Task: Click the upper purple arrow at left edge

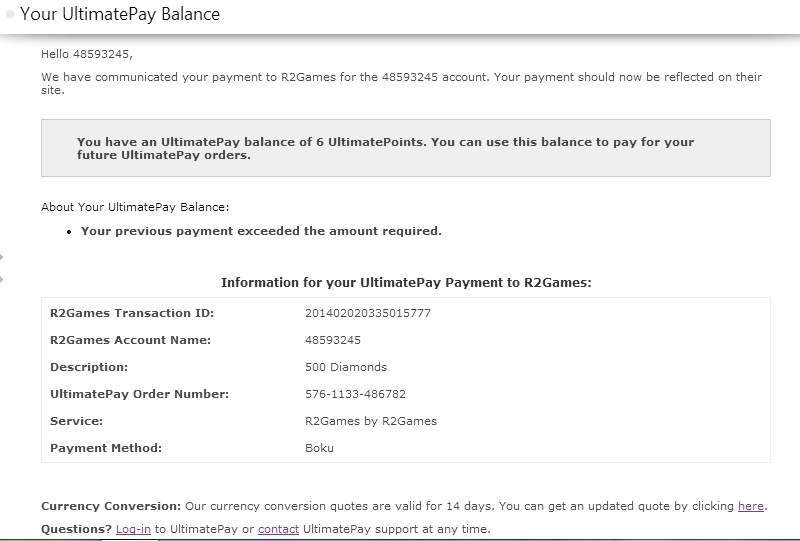Action: click(2, 257)
